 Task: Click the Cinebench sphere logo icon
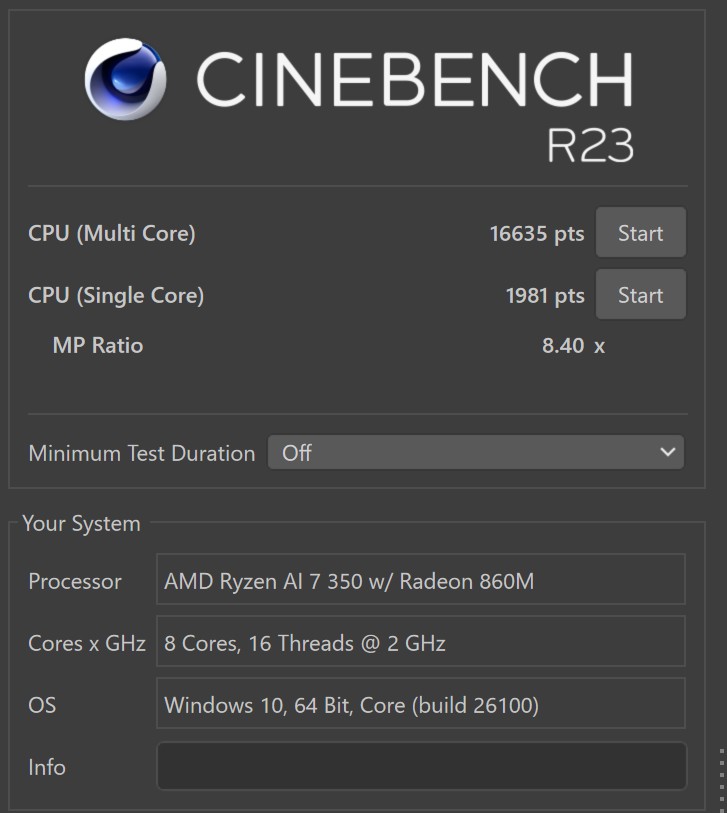(125, 79)
